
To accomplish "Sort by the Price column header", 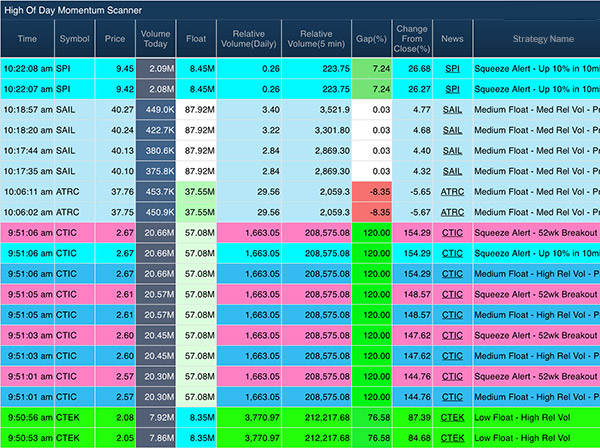I will [115, 39].
